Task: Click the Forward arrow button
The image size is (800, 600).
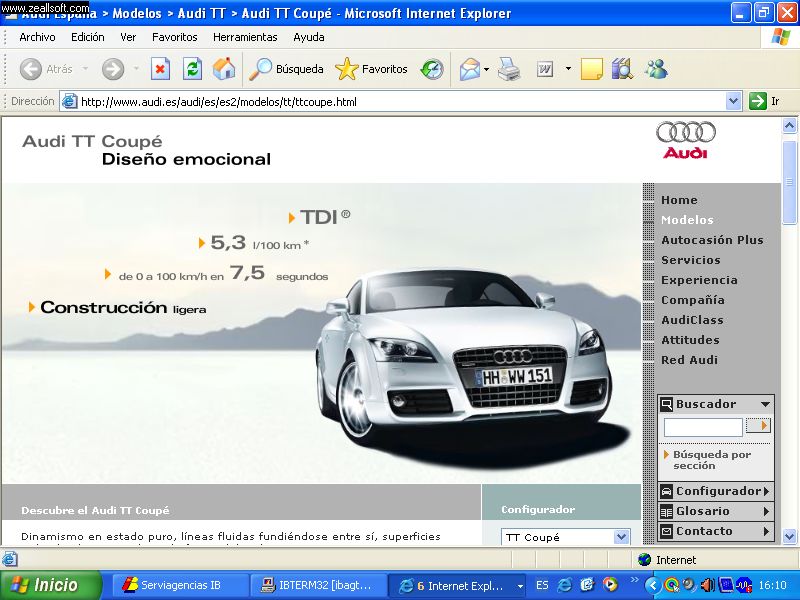Action: (x=113, y=69)
